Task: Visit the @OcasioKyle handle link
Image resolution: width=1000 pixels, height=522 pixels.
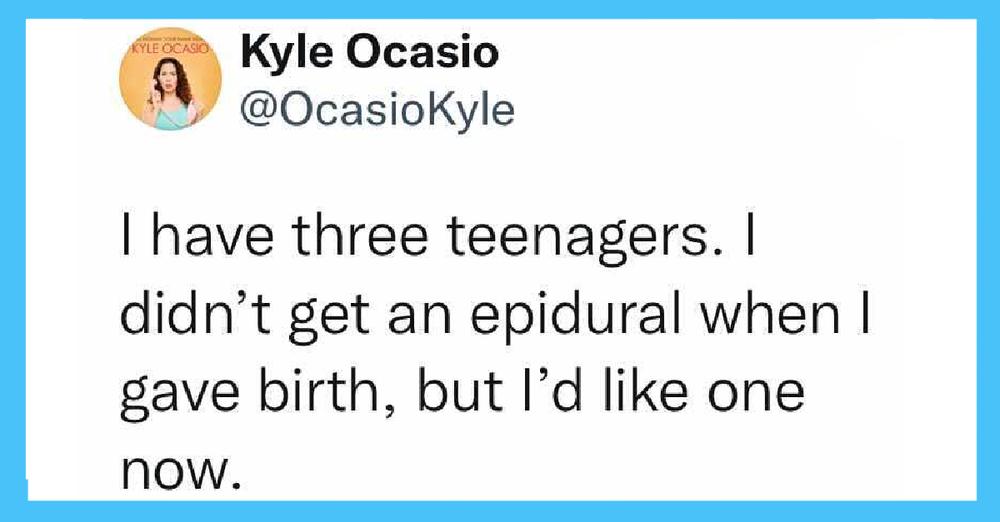Action: tap(378, 110)
